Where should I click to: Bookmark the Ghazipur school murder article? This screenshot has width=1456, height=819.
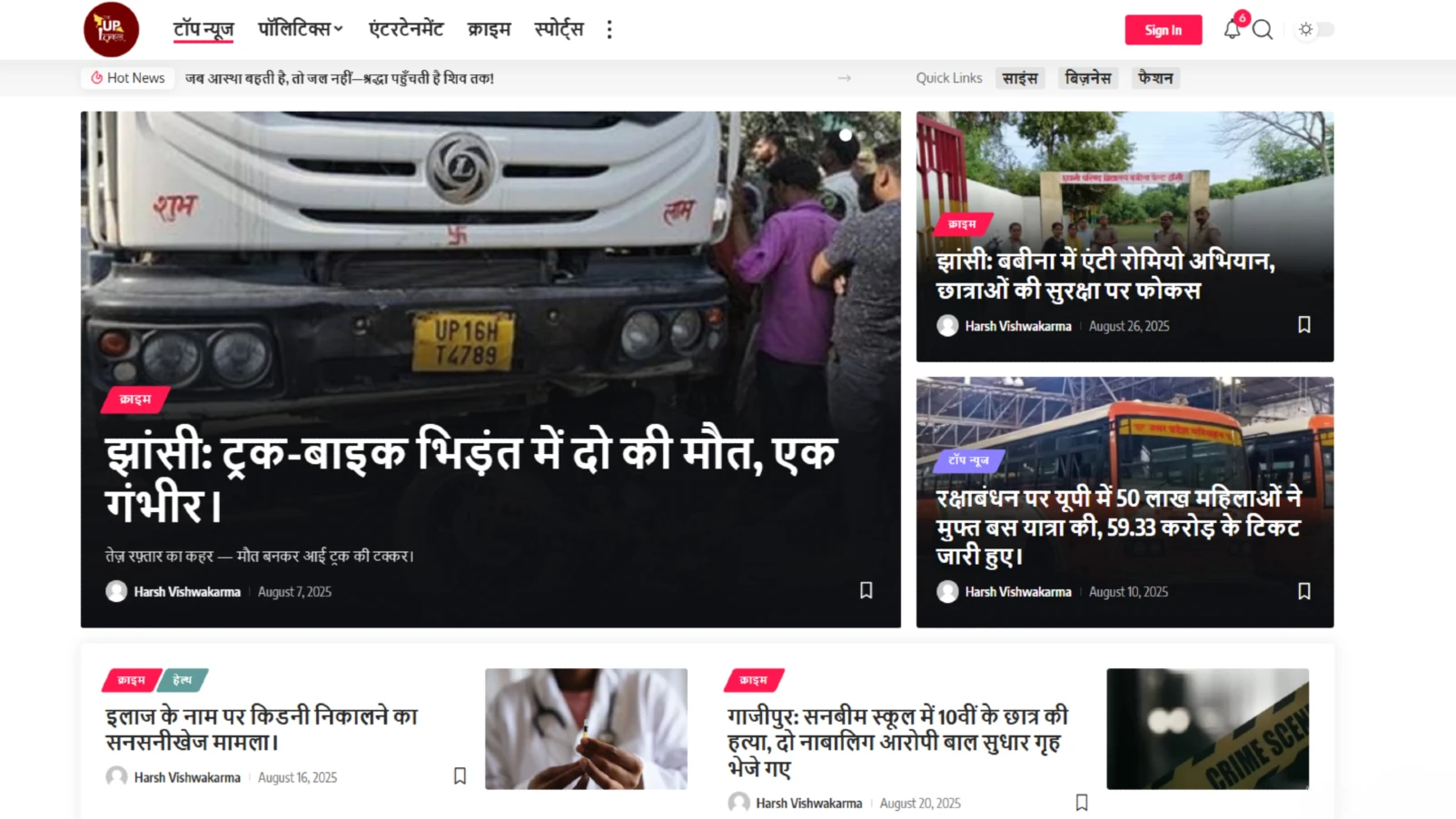click(x=1081, y=803)
